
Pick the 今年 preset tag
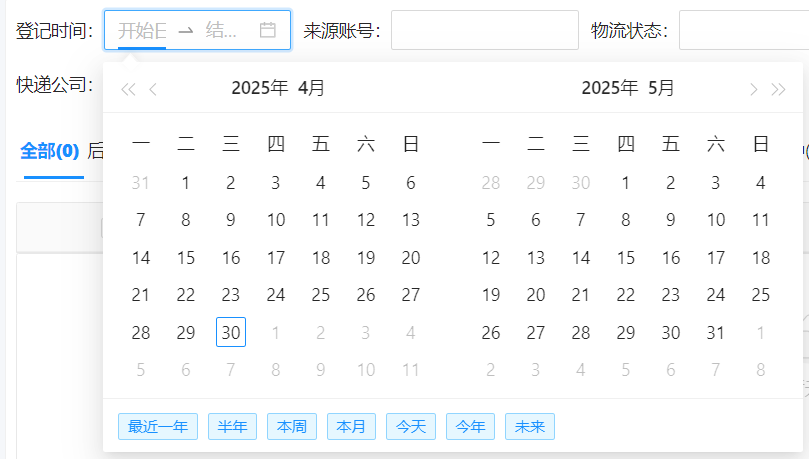(470, 427)
